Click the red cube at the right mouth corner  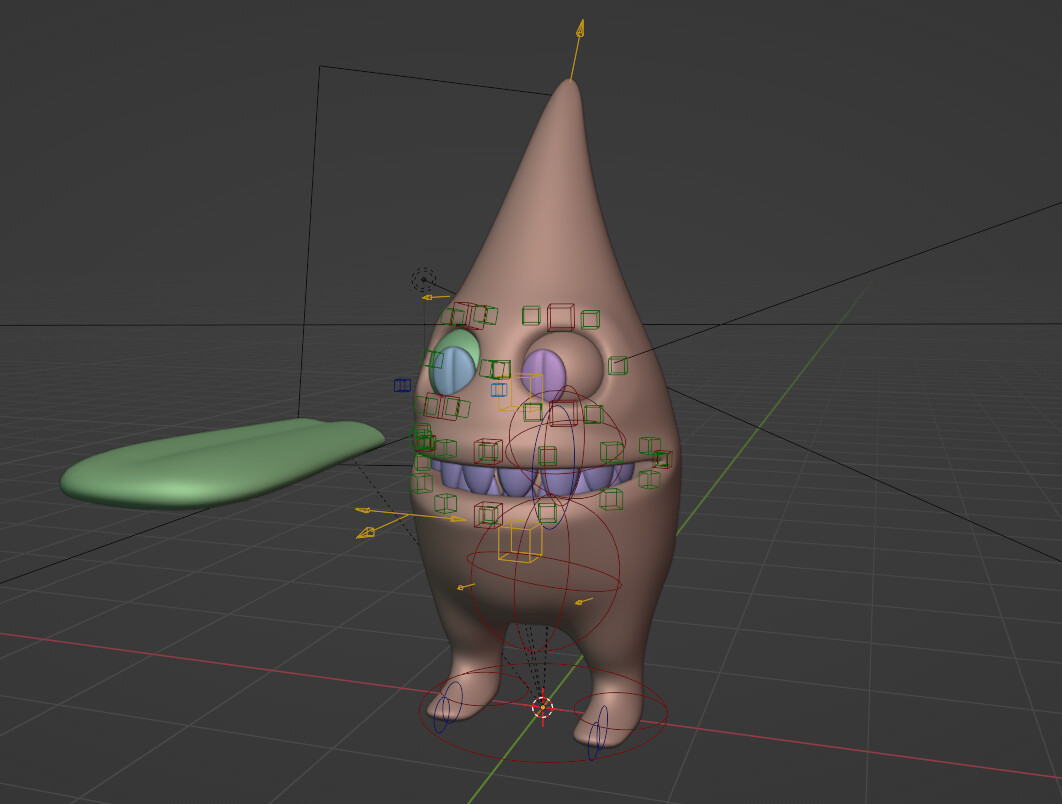pyautogui.click(x=662, y=459)
